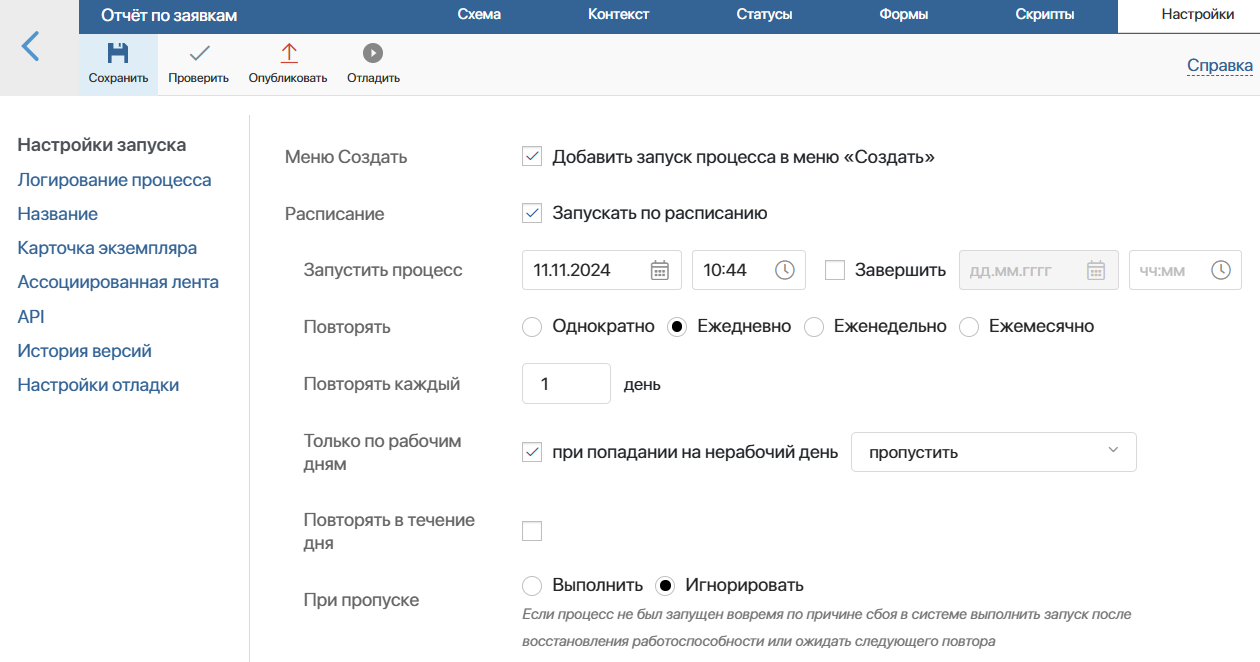
Task: Open Логирование процесса section
Action: coord(114,180)
